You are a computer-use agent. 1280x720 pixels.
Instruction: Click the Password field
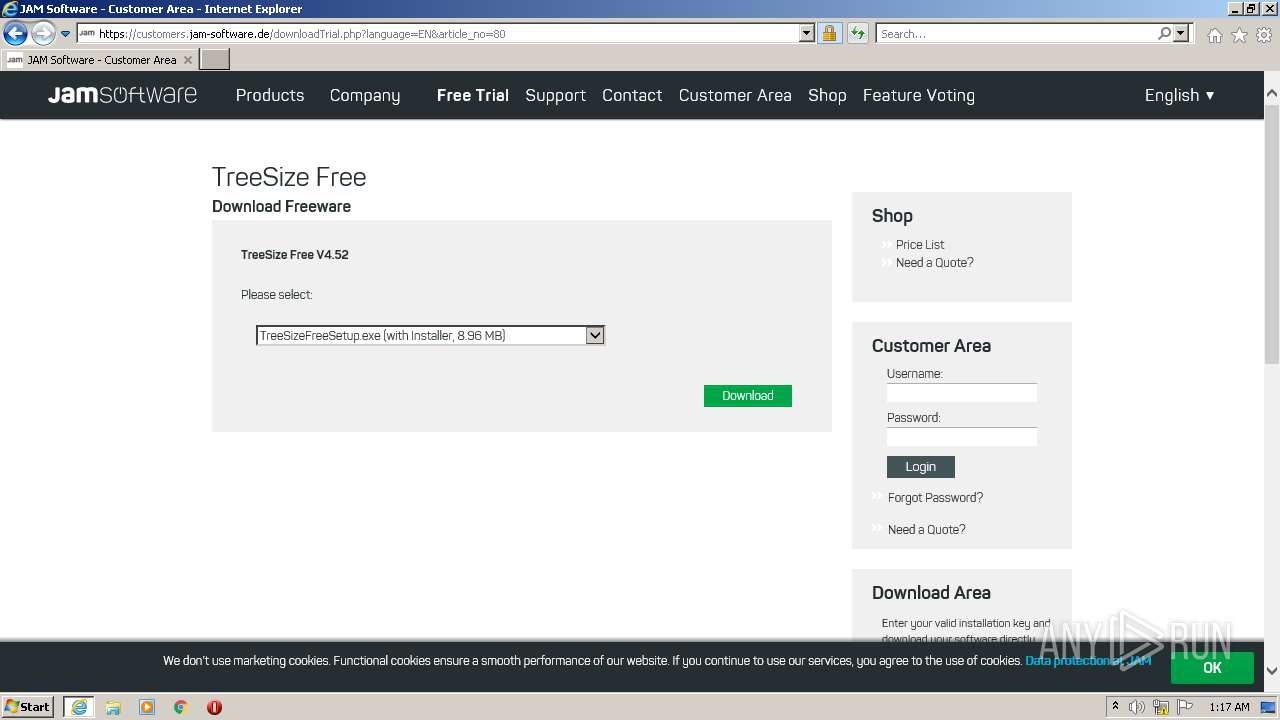[x=962, y=437]
